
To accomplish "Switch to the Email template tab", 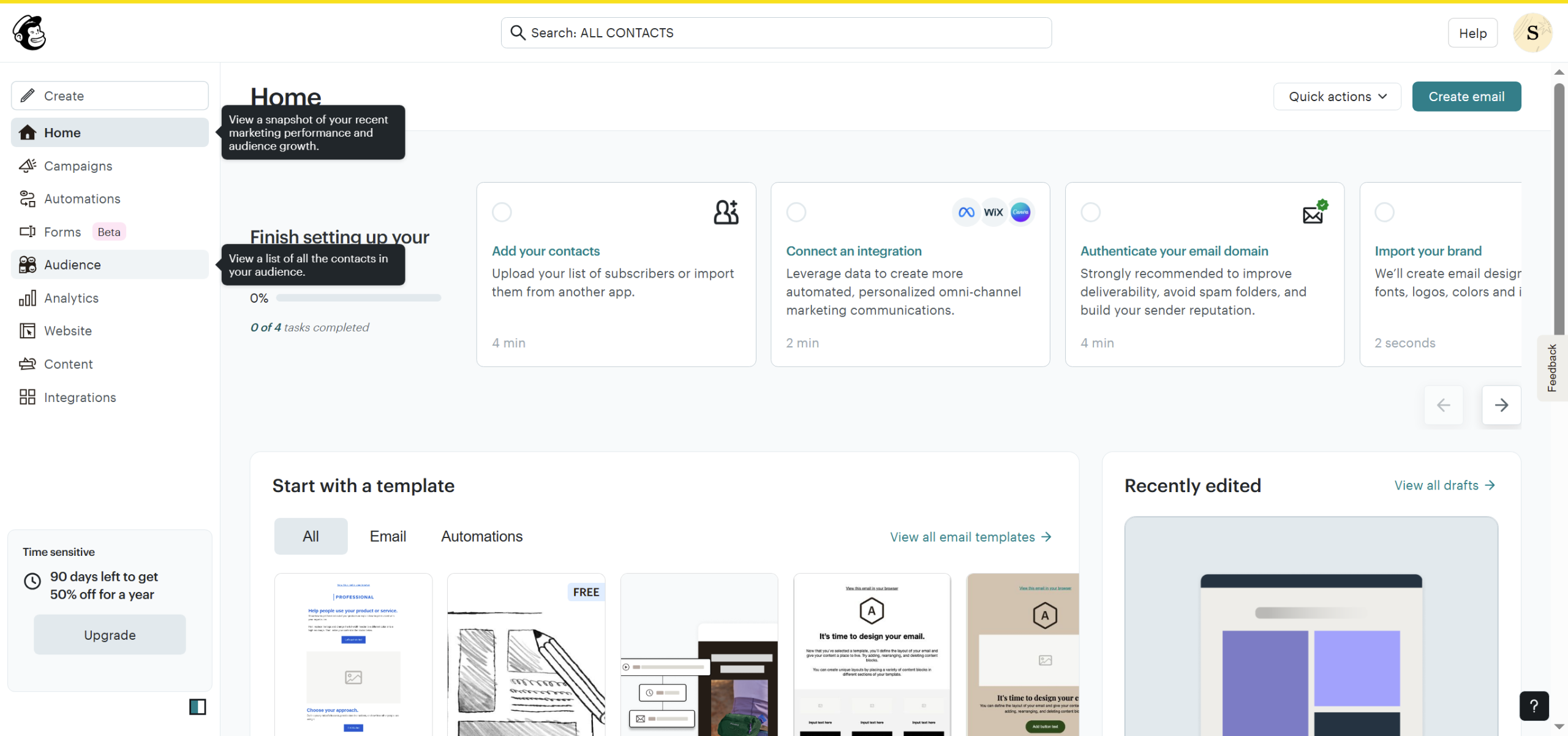I will coord(388,536).
